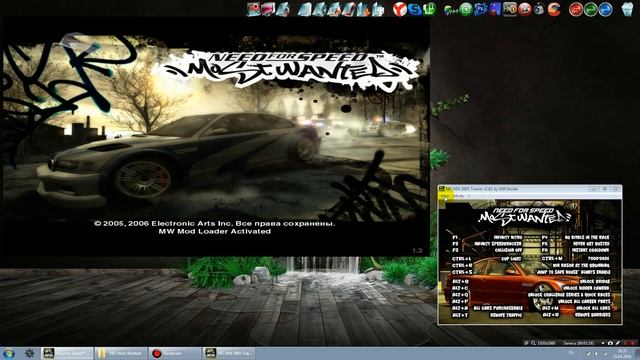
Task: Open the HD icon in the dock
Action: pyautogui.click(x=509, y=9)
